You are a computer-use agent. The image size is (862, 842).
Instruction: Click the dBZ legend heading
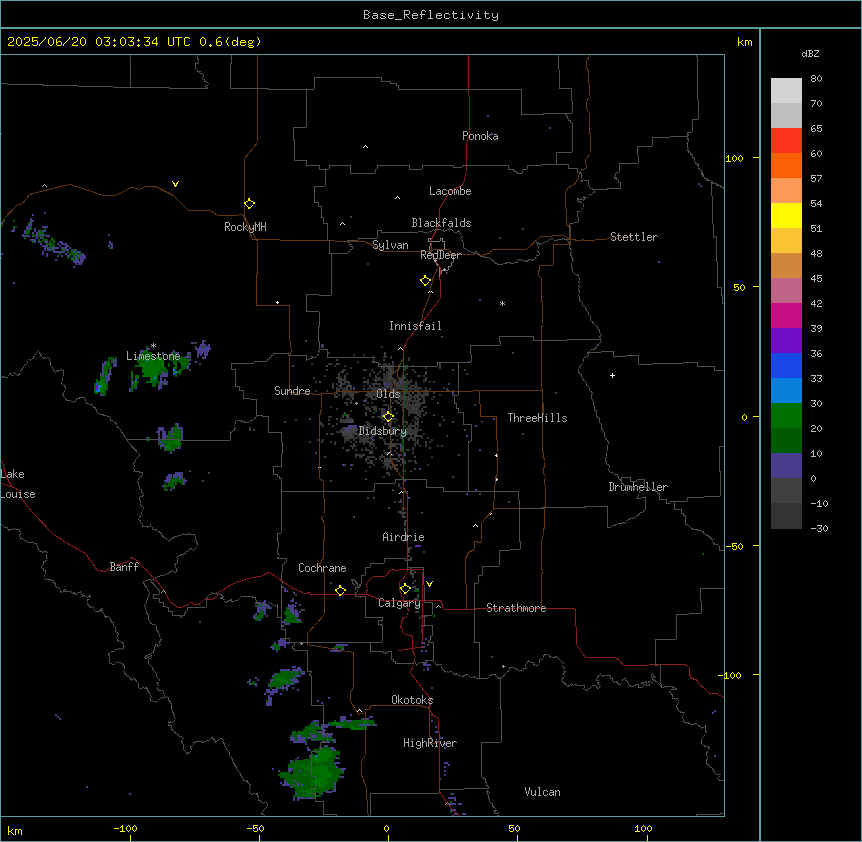point(810,54)
